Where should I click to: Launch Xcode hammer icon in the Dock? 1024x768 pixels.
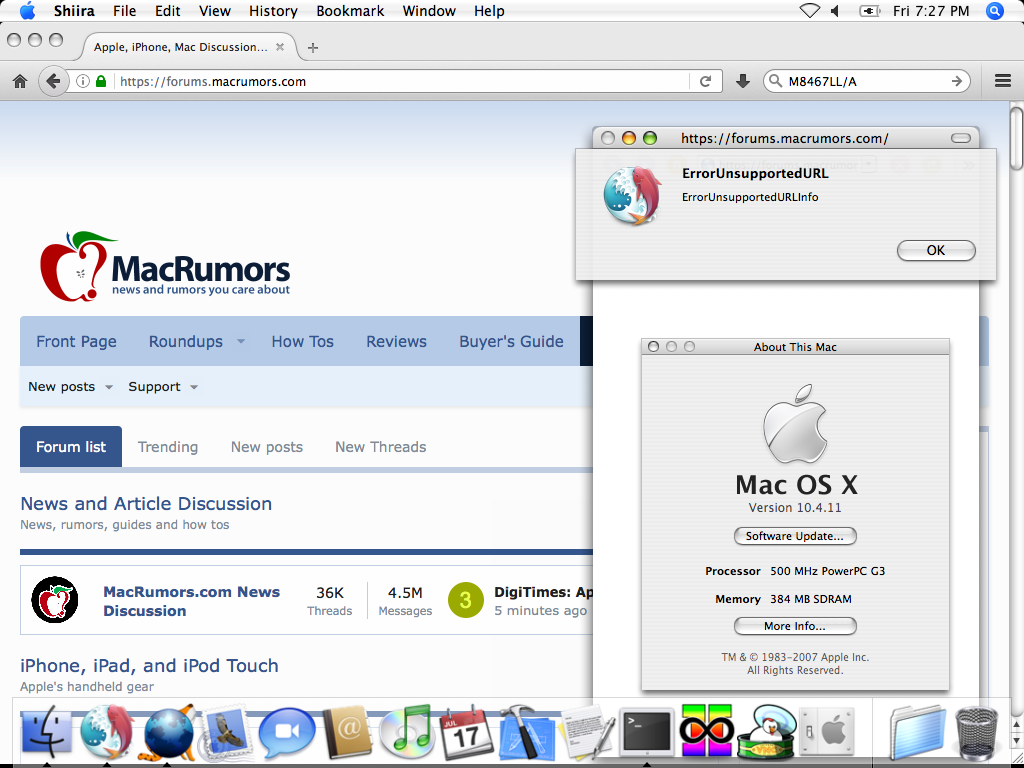(x=526, y=732)
